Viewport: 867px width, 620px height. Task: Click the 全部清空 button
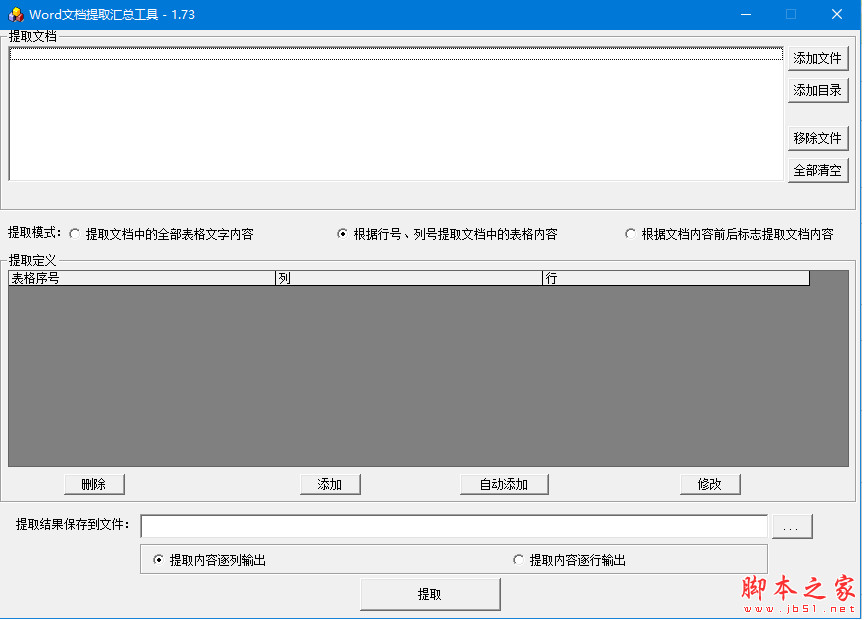[x=817, y=170]
